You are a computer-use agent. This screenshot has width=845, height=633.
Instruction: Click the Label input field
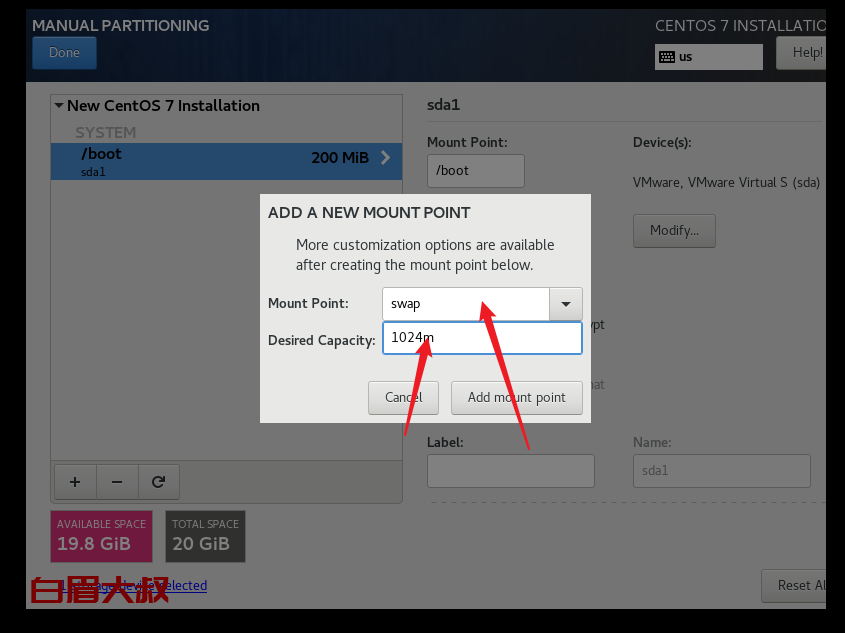(x=511, y=471)
